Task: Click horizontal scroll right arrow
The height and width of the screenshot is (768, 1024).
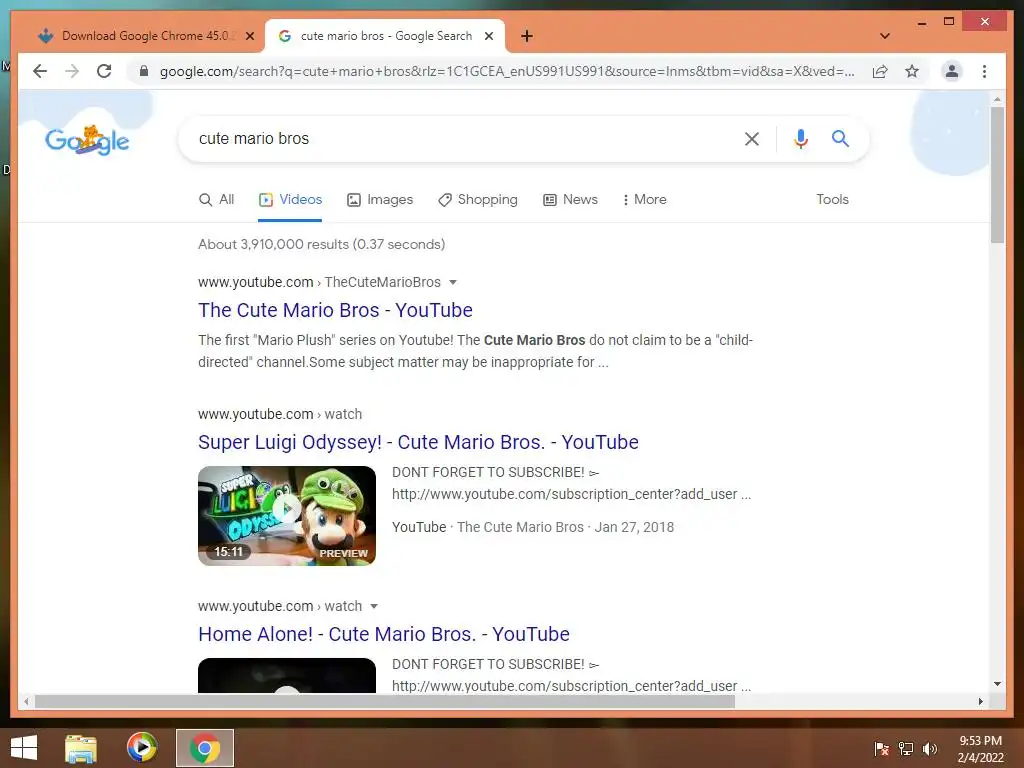Action: (980, 701)
